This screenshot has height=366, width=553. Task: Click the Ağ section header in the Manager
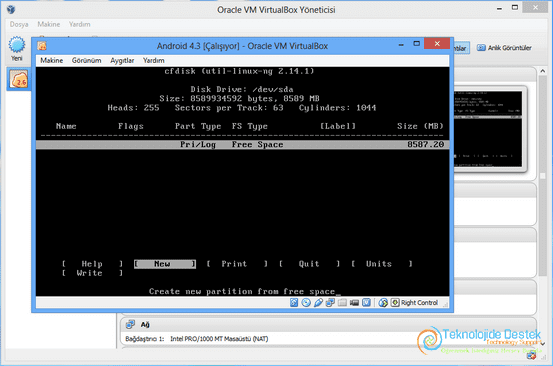coord(328,324)
